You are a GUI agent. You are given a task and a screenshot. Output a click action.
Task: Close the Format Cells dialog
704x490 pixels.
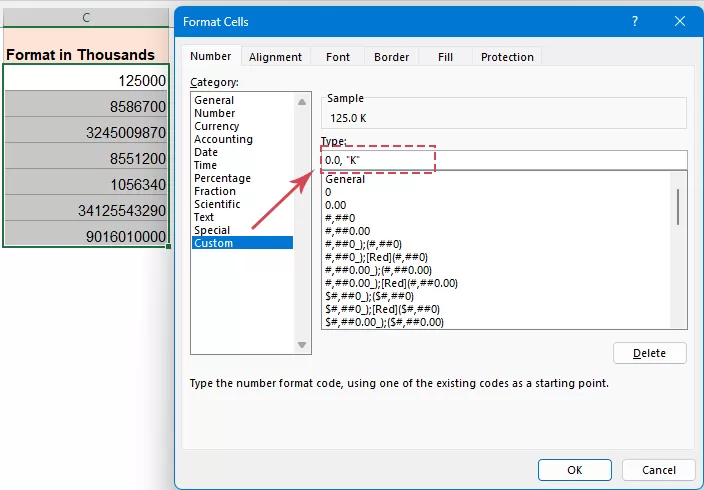(x=680, y=21)
